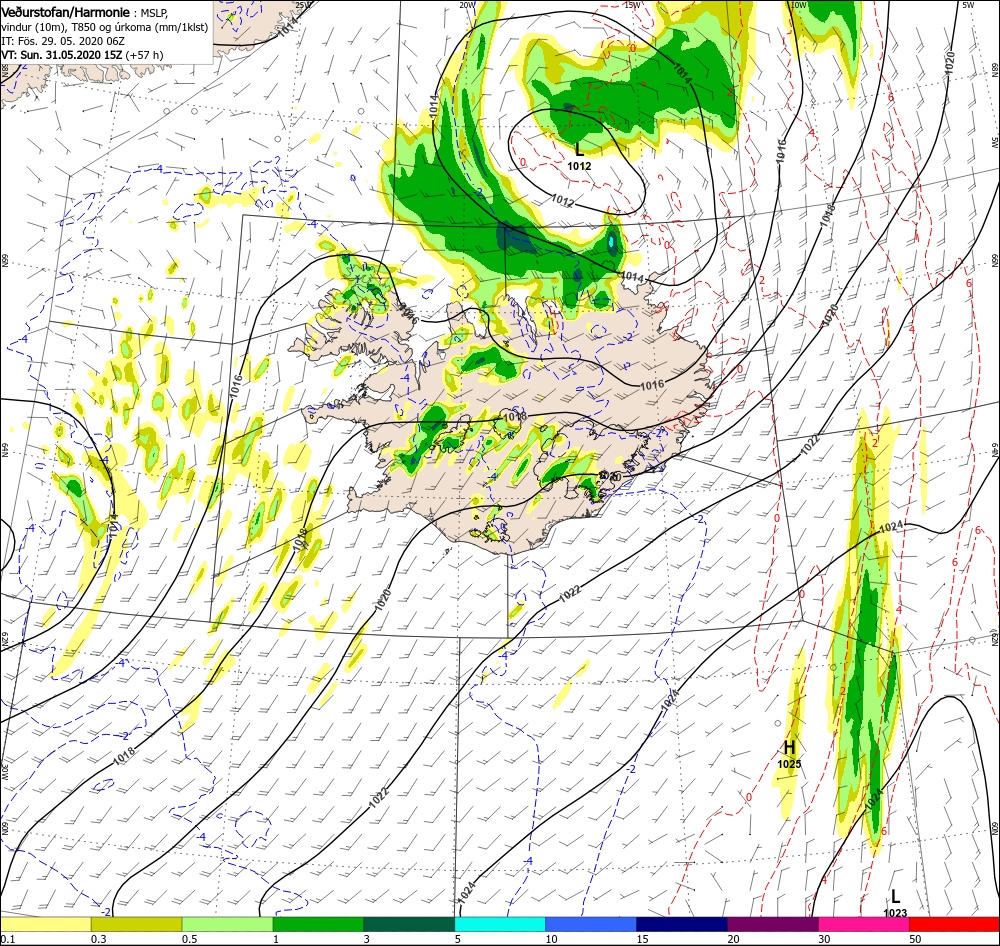Click the 'VT: Sun. 31.05.2020 15Z' valid time
Screen dimensions: 1000x946
(61, 55)
